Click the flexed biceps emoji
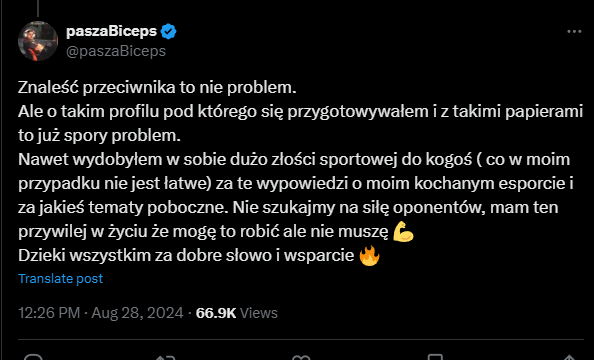This screenshot has height=360, width=594. click(x=403, y=232)
